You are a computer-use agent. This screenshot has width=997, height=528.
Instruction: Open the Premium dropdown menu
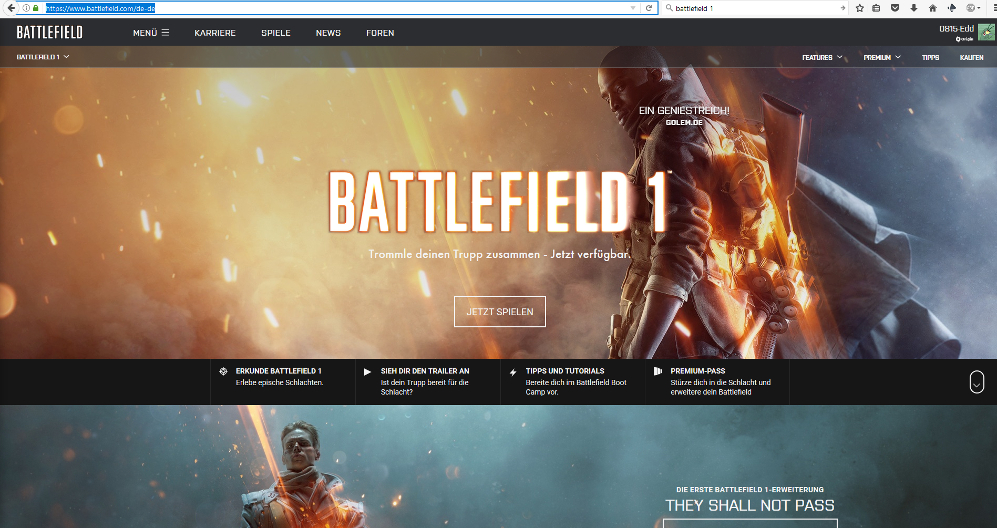coord(882,58)
